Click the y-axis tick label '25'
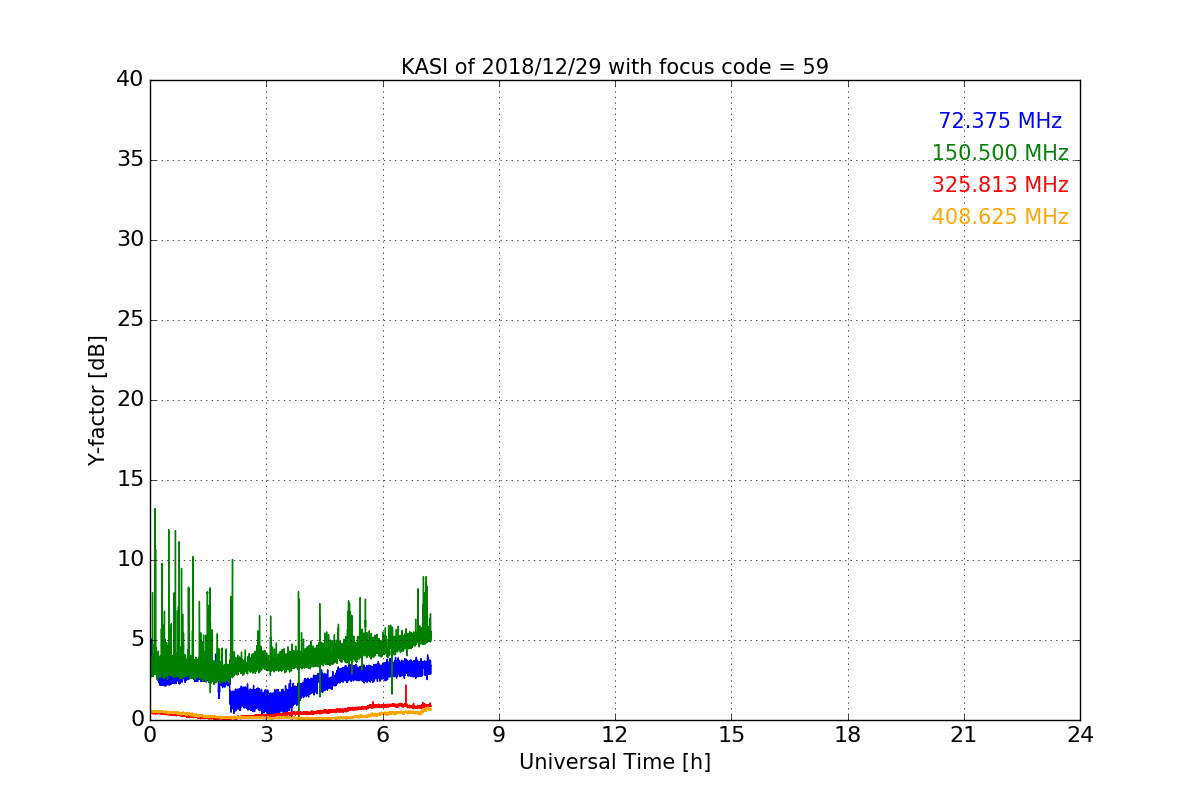 [130, 320]
